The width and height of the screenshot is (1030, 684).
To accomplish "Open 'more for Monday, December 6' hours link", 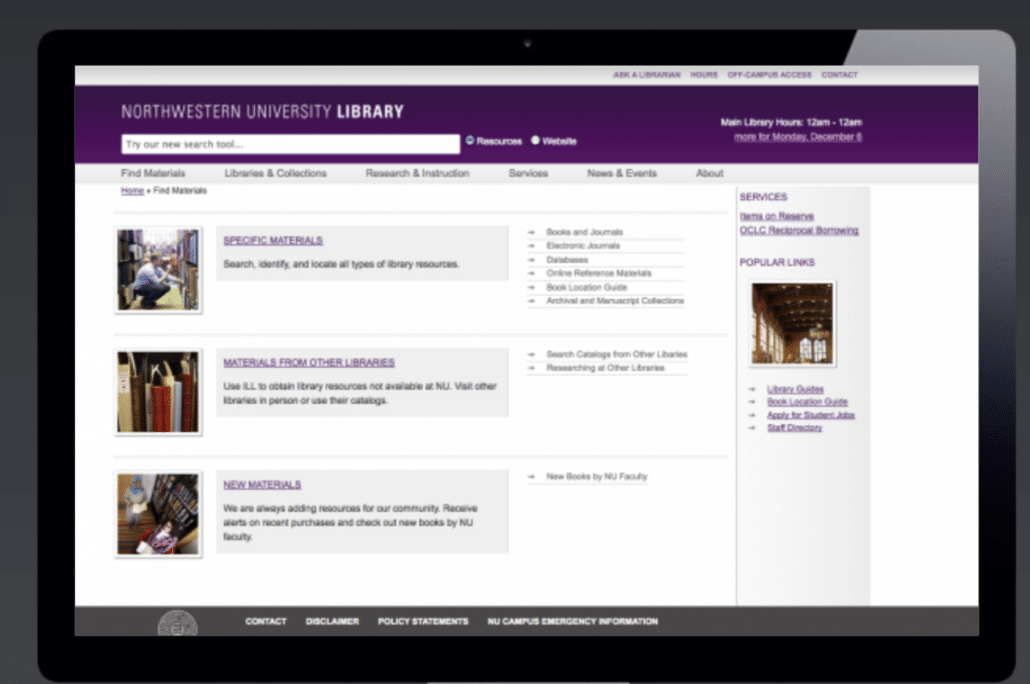I will (x=798, y=137).
